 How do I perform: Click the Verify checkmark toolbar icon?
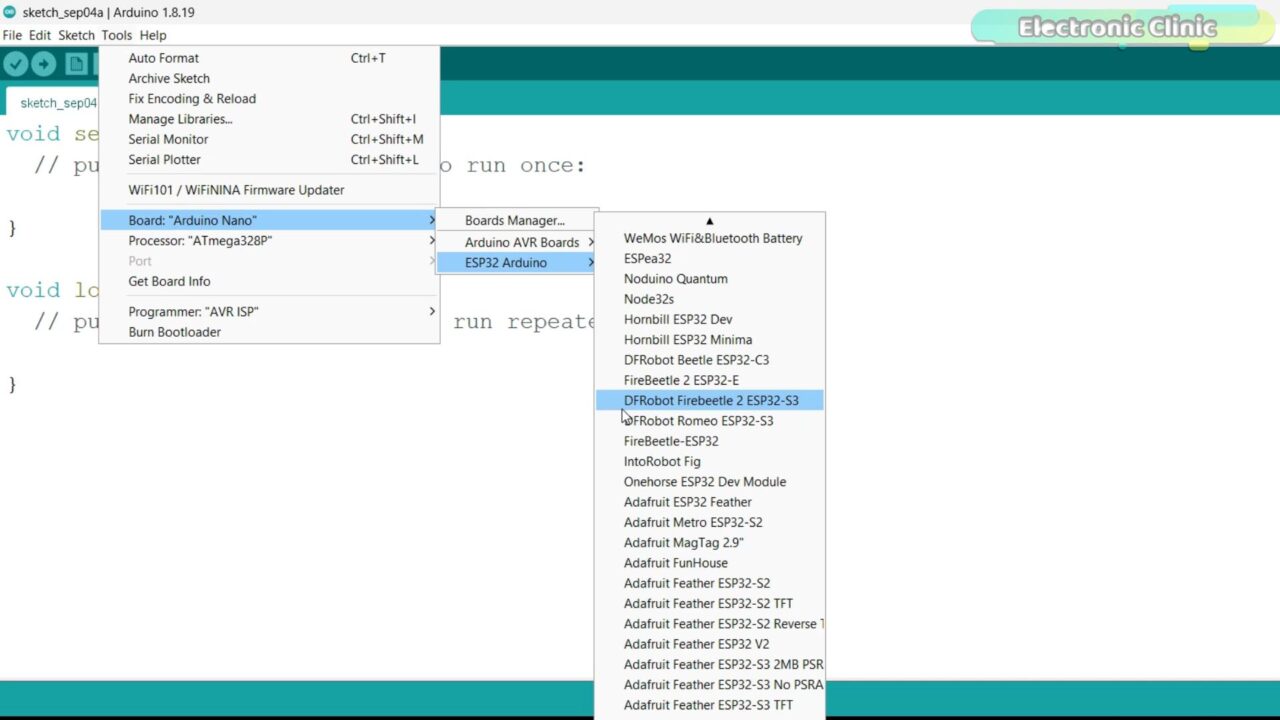(15, 64)
